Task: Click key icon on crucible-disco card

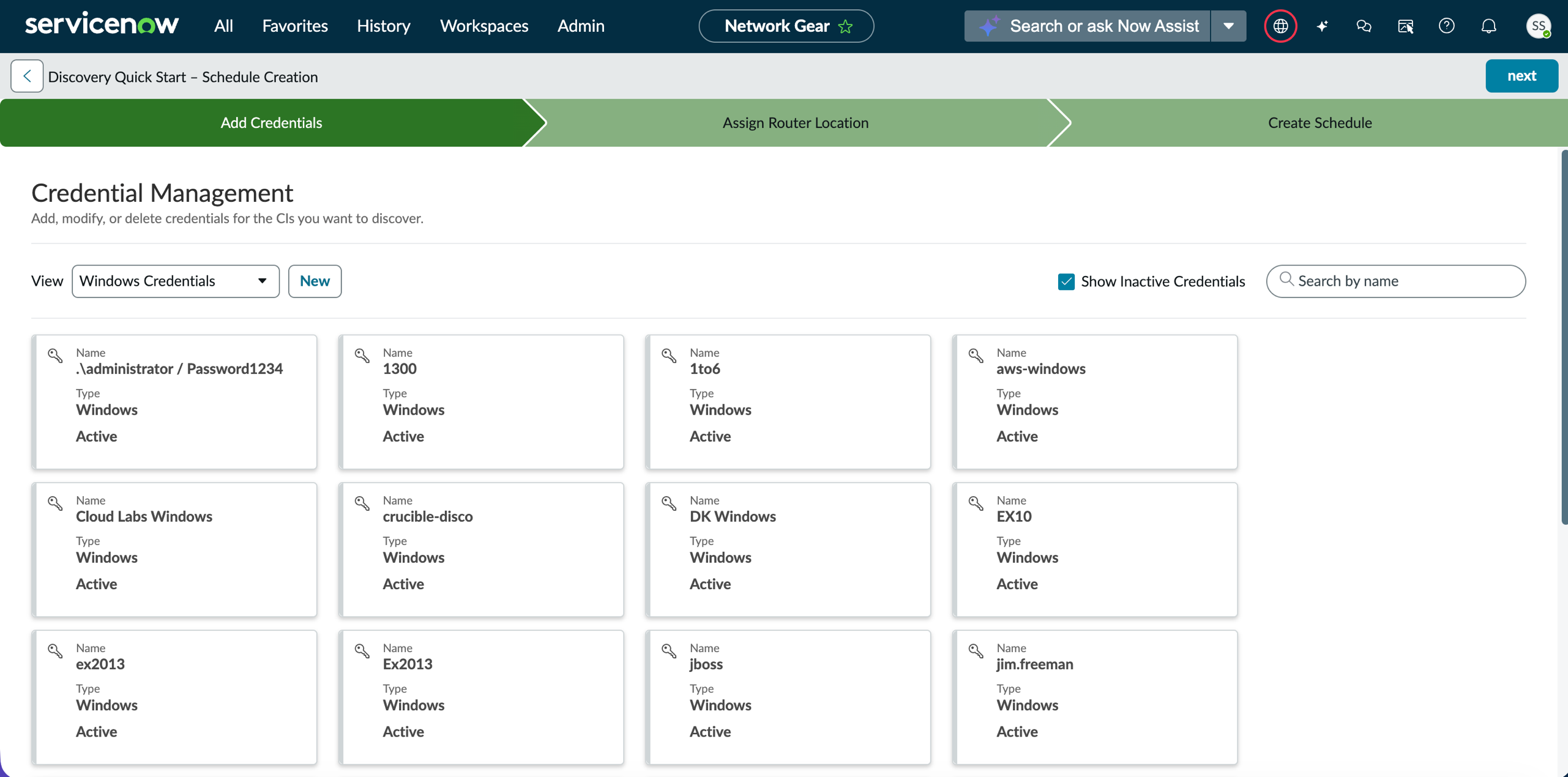Action: tap(362, 503)
